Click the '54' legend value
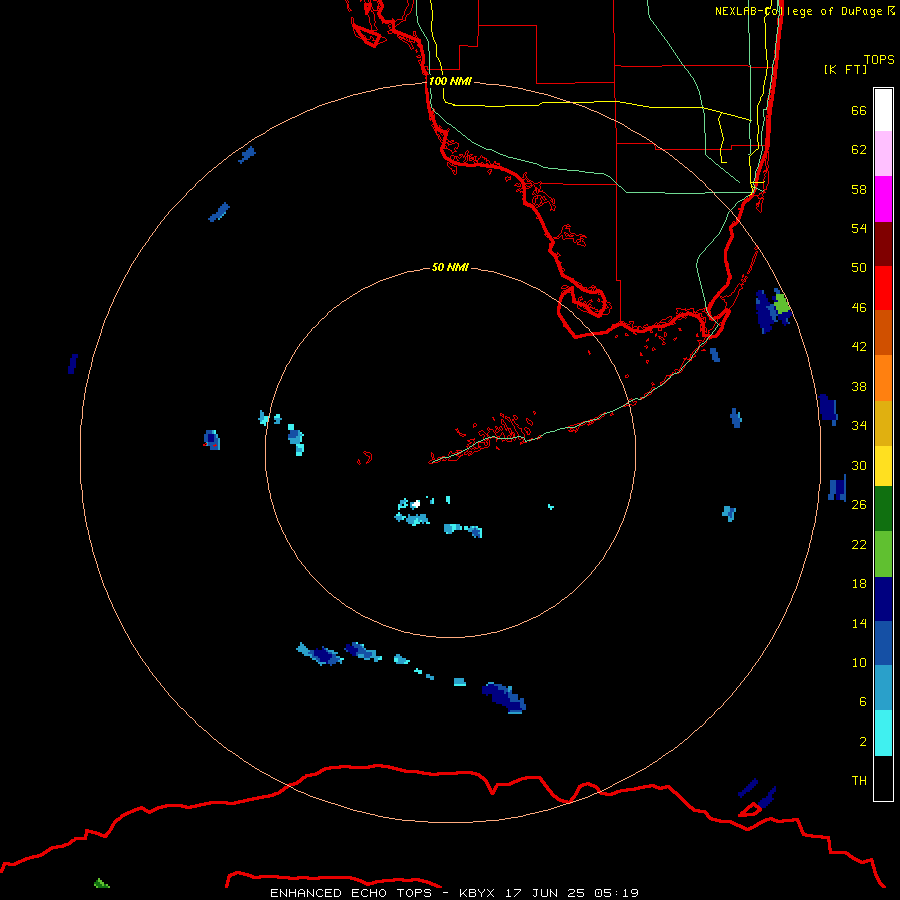The height and width of the screenshot is (900, 900). coord(859,228)
